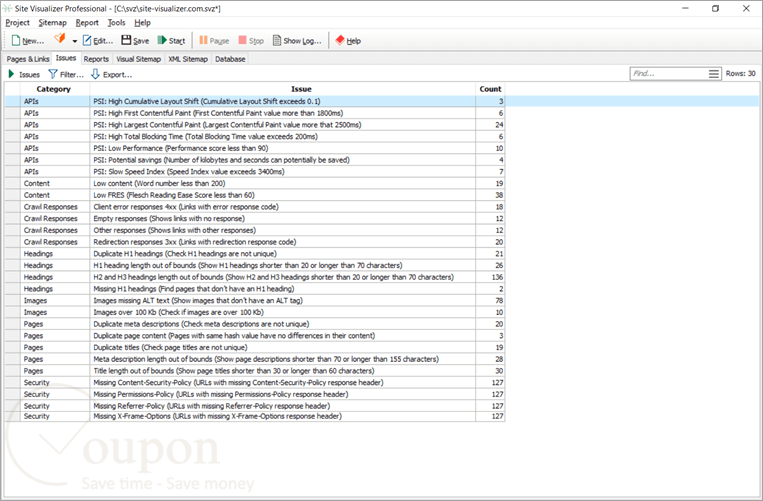Click the Edit project toolbar button
763x501 pixels.
pyautogui.click(x=98, y=41)
